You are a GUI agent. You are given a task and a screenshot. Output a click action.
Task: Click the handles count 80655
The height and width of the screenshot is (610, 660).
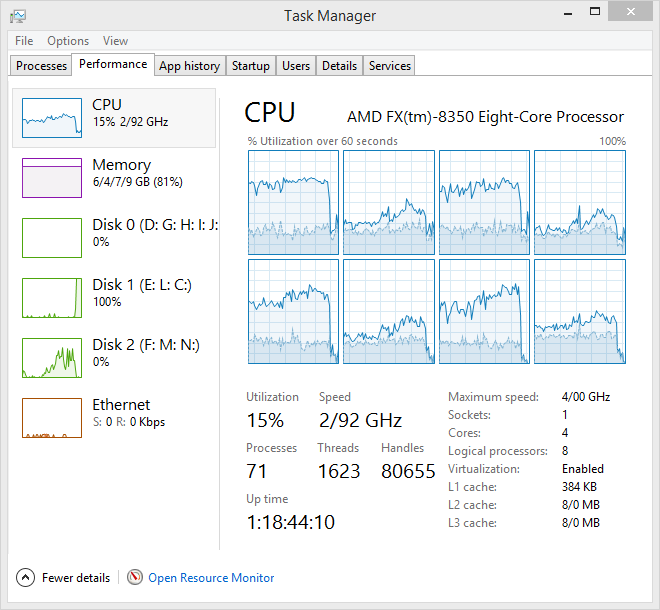(408, 471)
